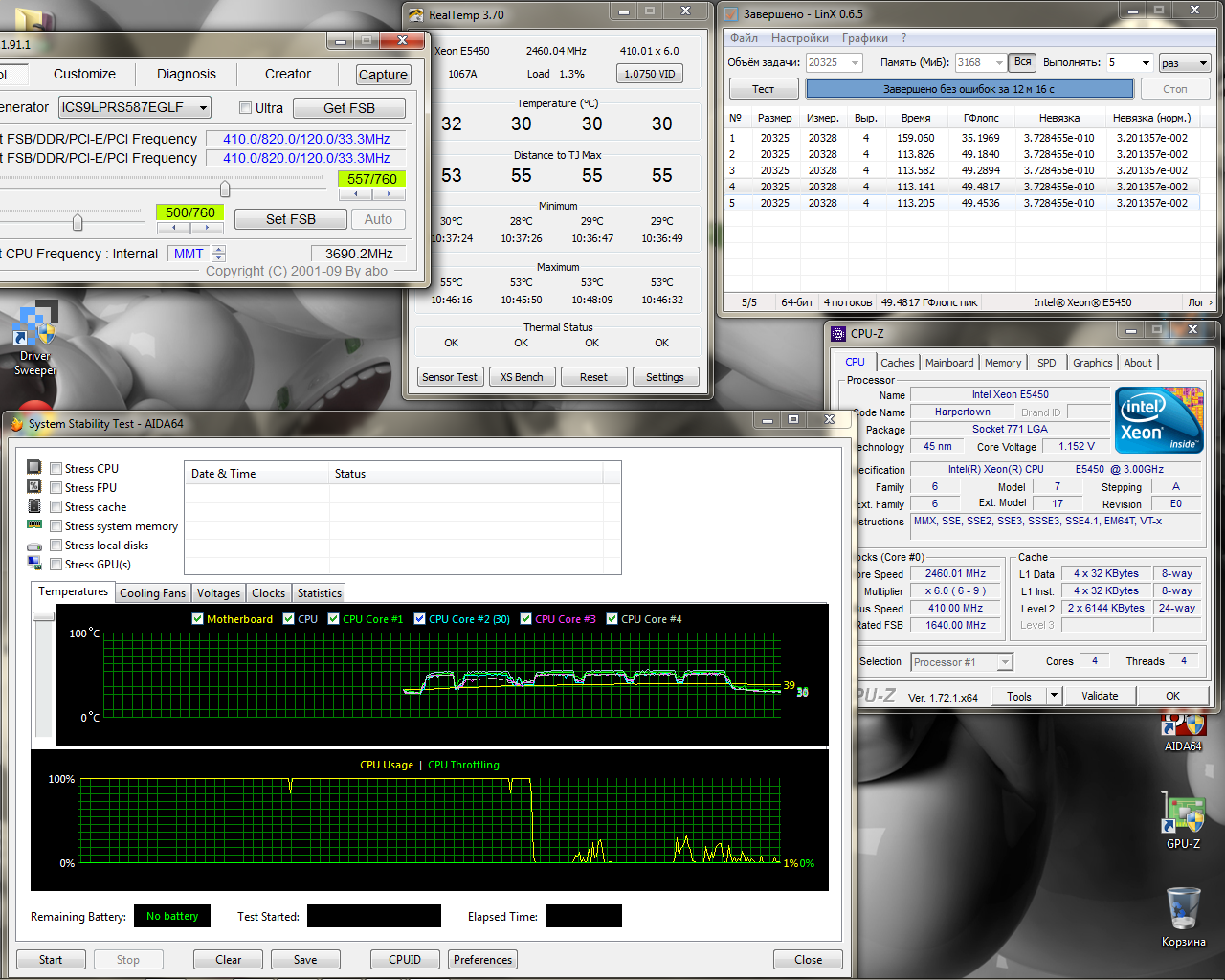Uncheck CPU Core #4 in graph legend

click(x=612, y=619)
